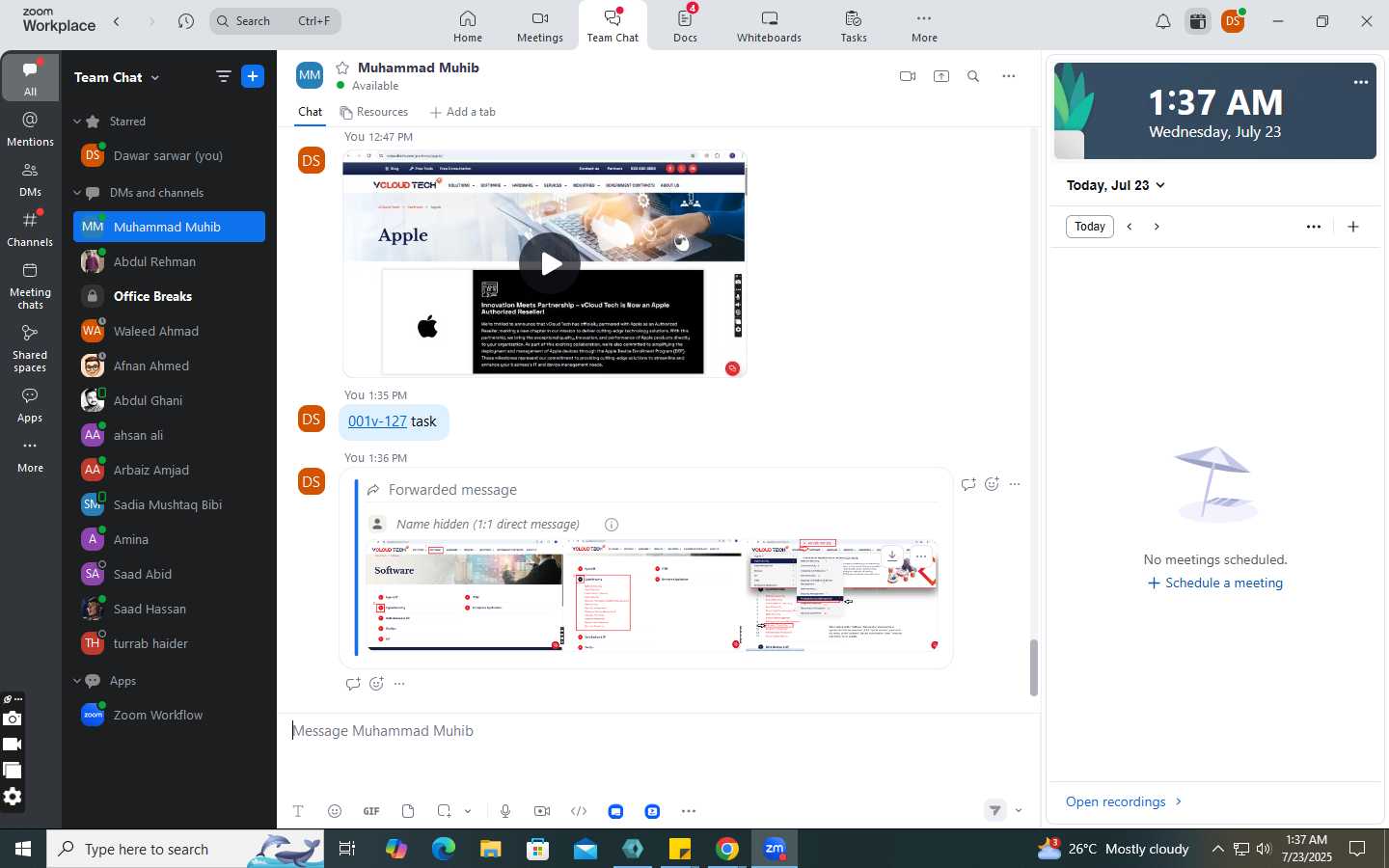
Task: Open more composer options ellipsis
Action: (x=689, y=811)
